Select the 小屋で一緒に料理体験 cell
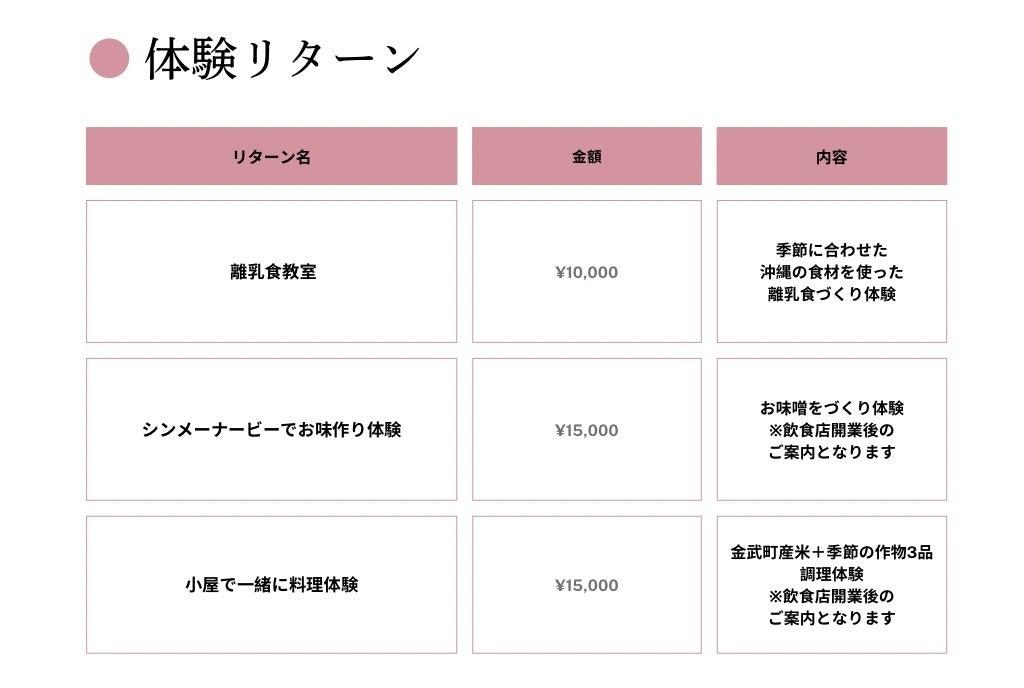 pos(271,585)
